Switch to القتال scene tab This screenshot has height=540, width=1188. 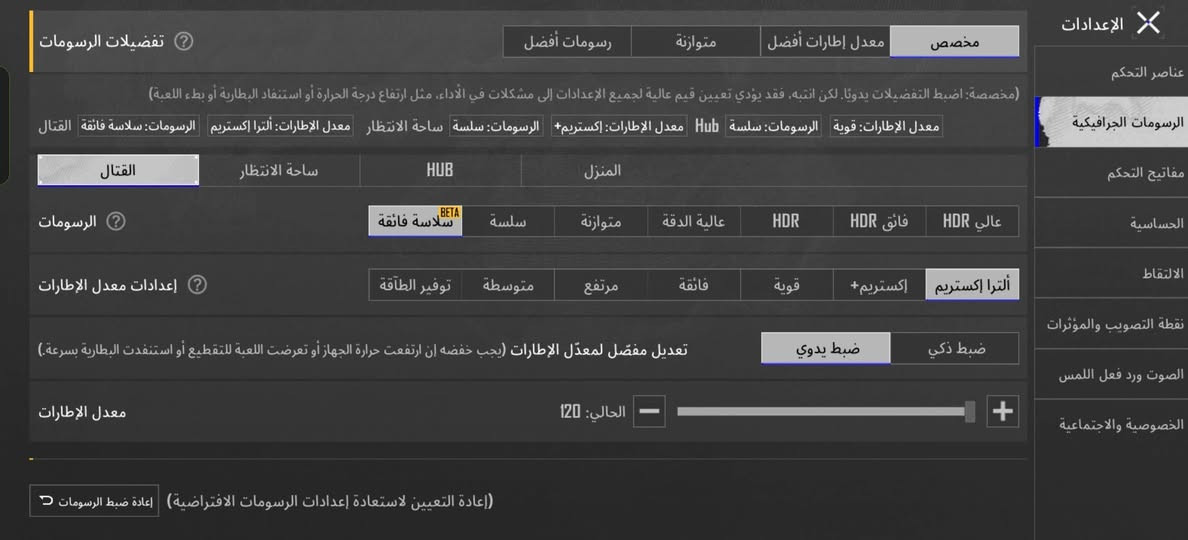(x=118, y=170)
